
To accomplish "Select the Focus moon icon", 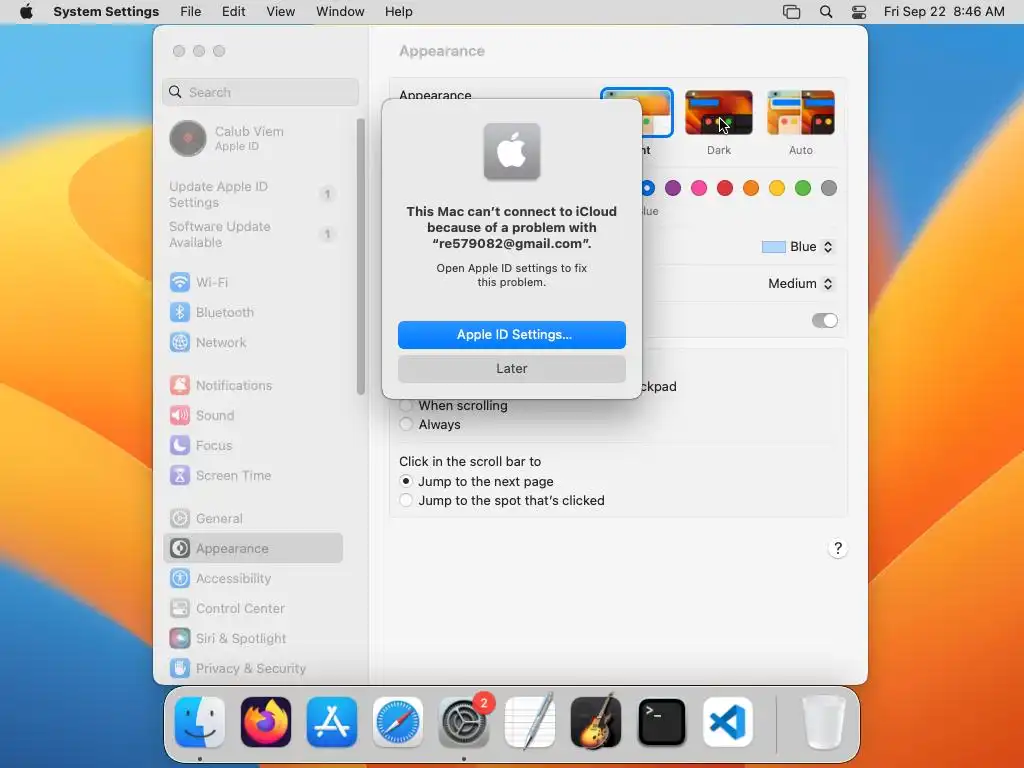I will tap(180, 445).
